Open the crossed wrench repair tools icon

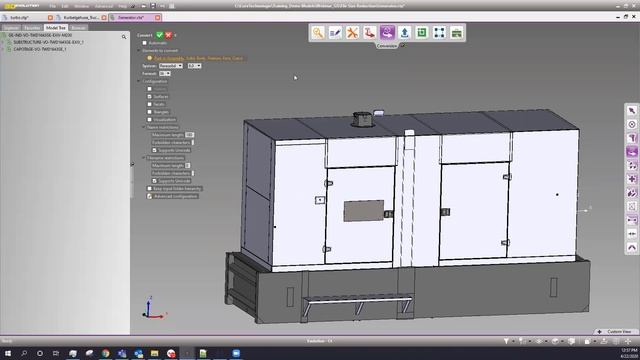pyautogui.click(x=352, y=33)
